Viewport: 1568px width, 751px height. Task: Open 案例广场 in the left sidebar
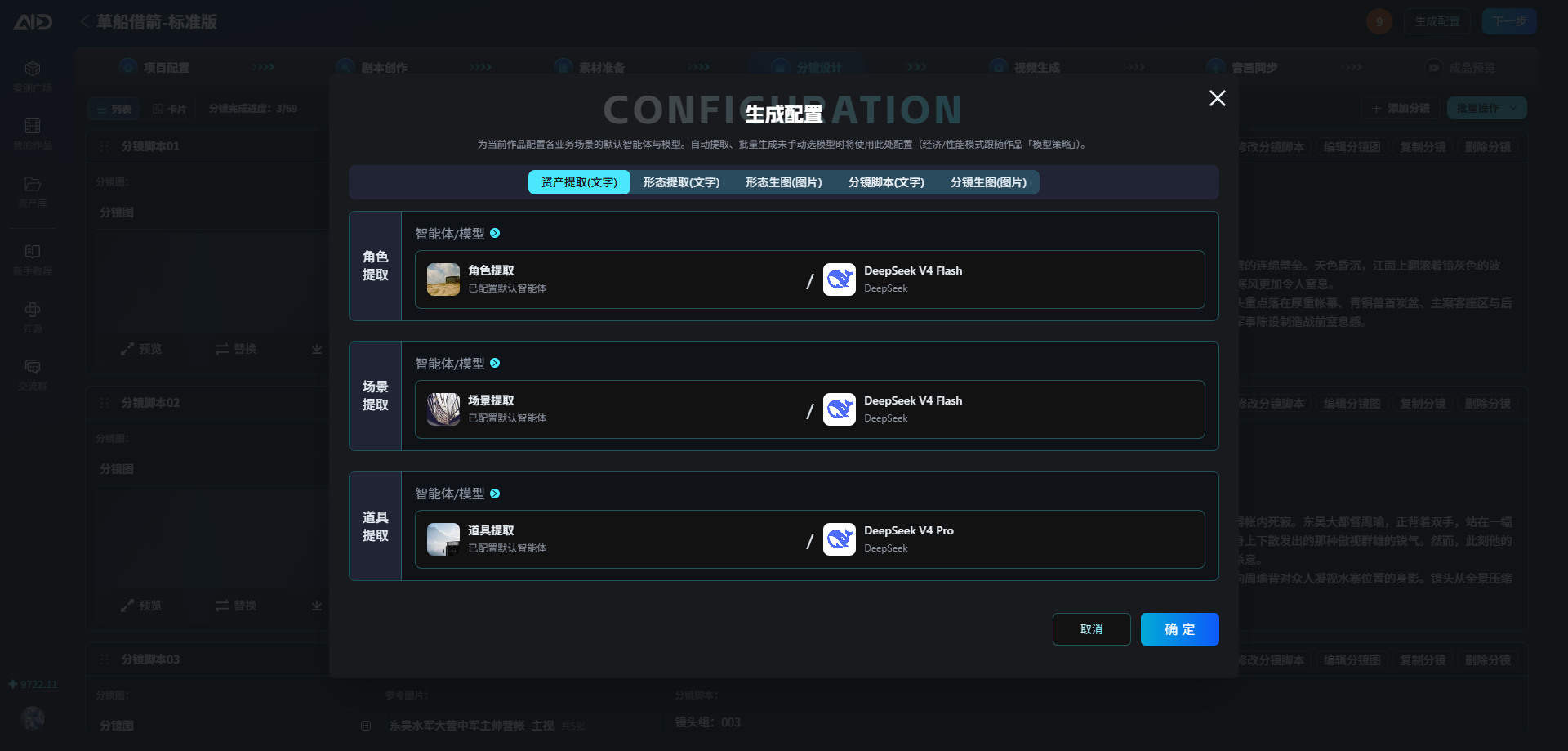coord(33,77)
